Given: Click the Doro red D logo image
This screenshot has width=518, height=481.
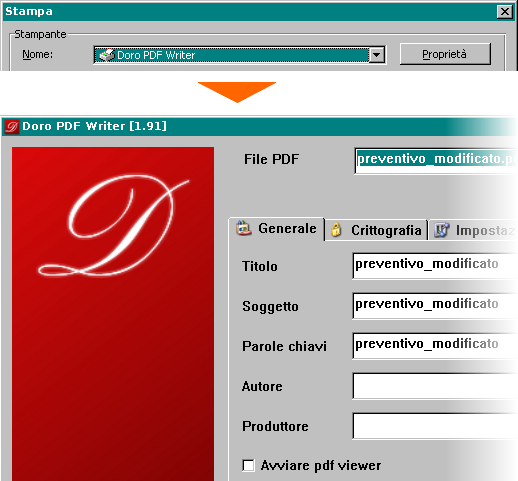Looking at the screenshot, I should pyautogui.click(x=113, y=313).
